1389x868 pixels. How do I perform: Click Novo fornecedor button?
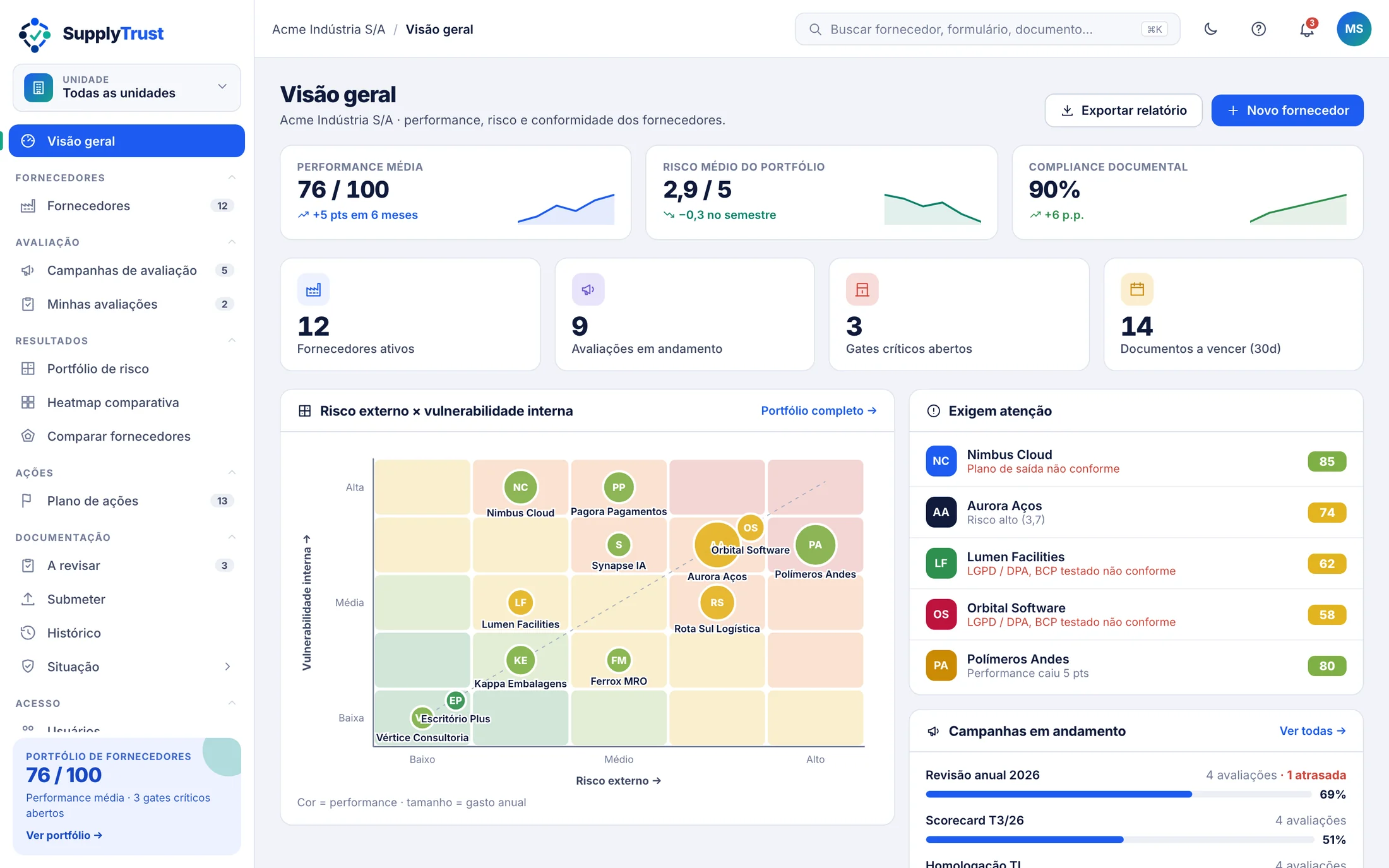click(x=1287, y=110)
